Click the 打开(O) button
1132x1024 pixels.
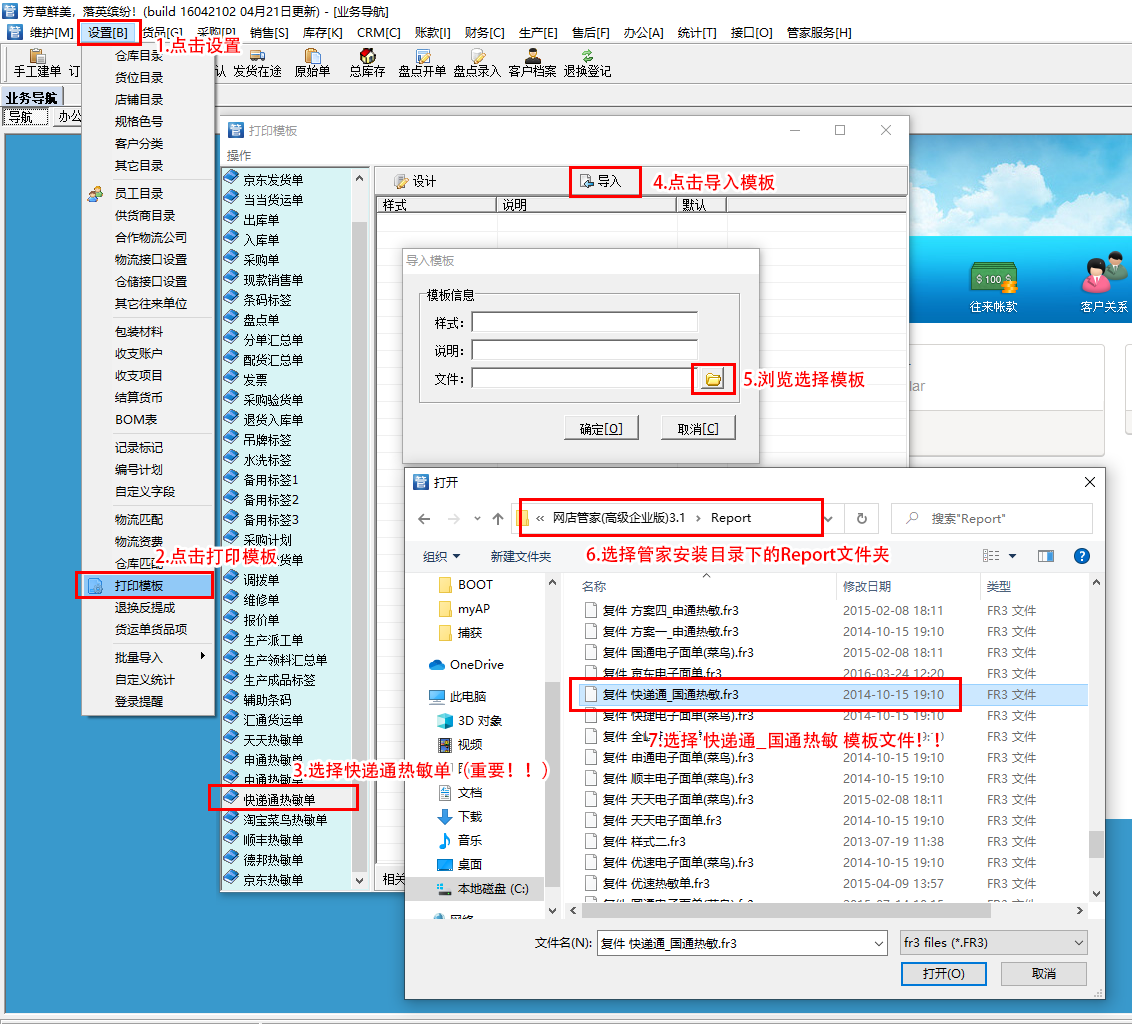tap(944, 973)
